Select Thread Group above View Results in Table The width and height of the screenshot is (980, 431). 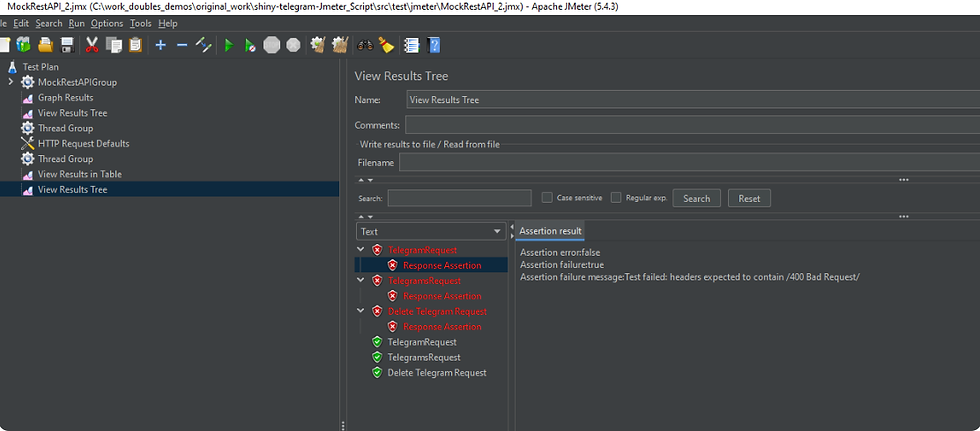(65, 159)
